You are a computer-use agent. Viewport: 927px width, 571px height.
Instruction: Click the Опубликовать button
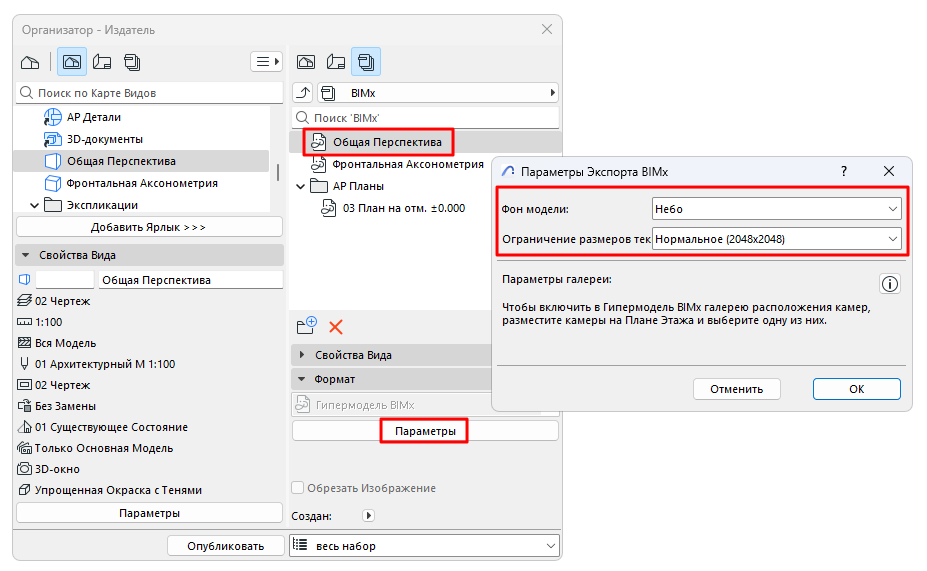tap(225, 546)
